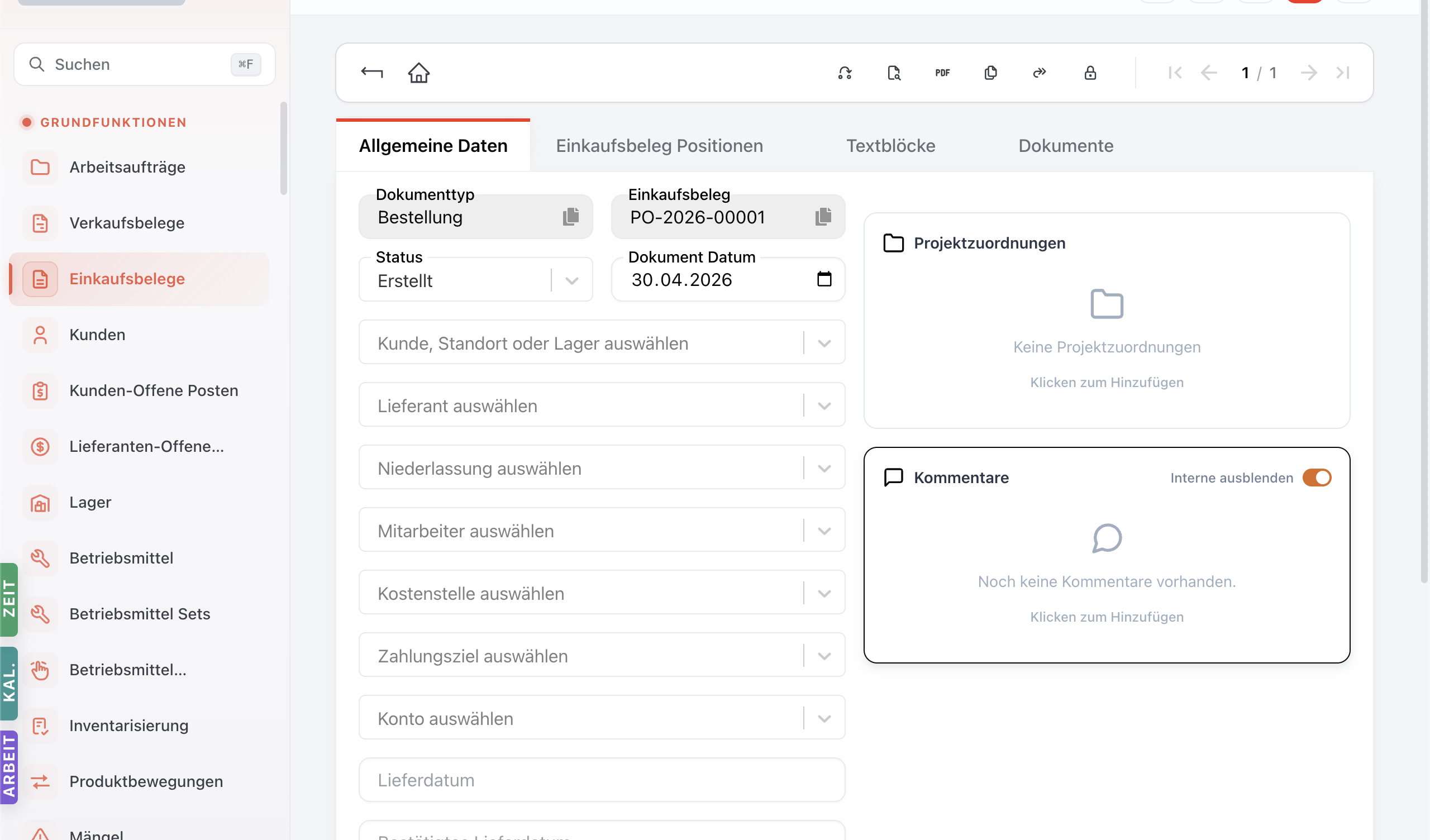
Task: Open document preview icon in toolbar
Action: click(894, 73)
